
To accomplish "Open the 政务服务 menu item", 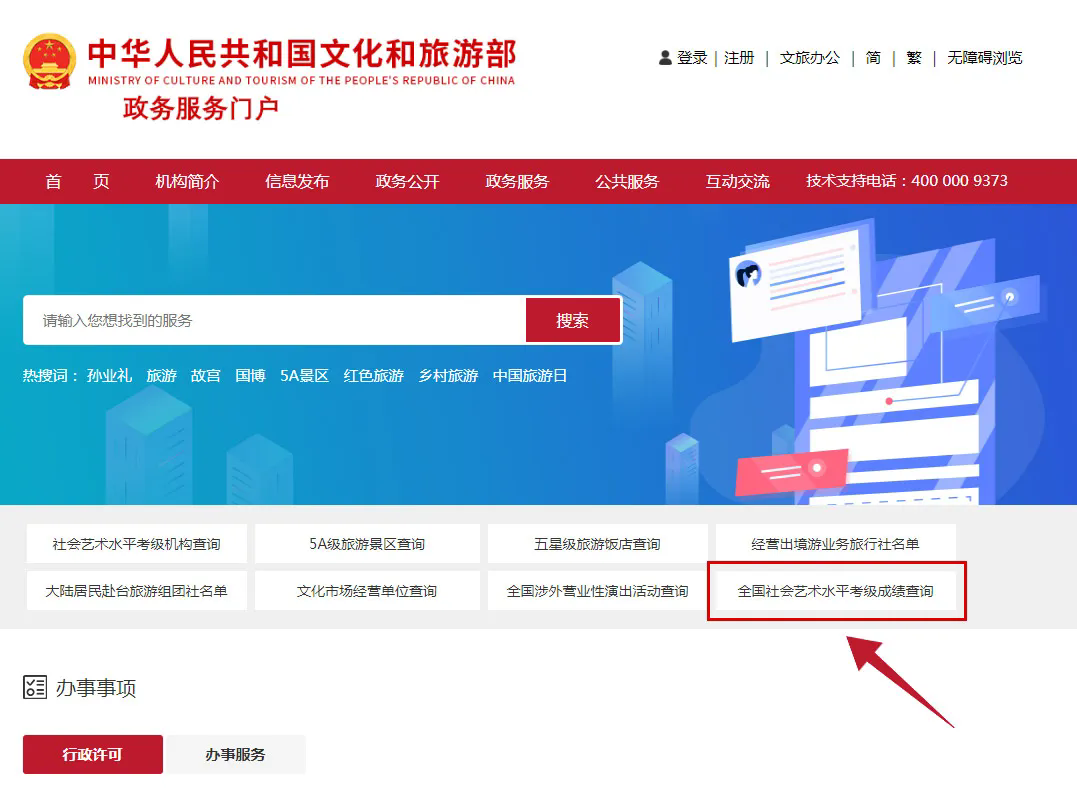I will click(x=517, y=181).
